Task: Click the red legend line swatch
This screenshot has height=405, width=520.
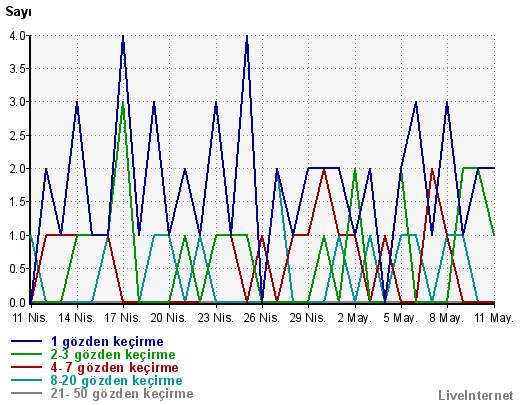Action: pos(27,367)
